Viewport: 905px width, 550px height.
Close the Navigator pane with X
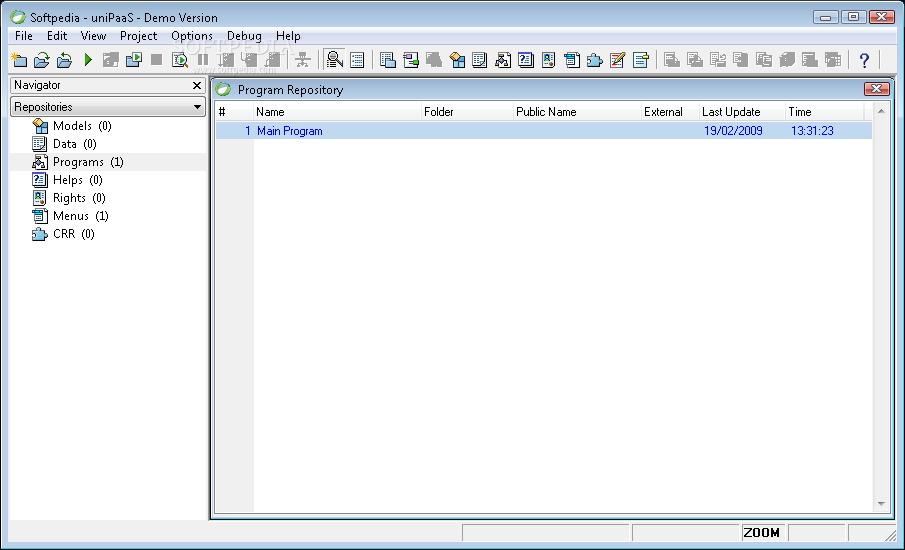tap(197, 85)
